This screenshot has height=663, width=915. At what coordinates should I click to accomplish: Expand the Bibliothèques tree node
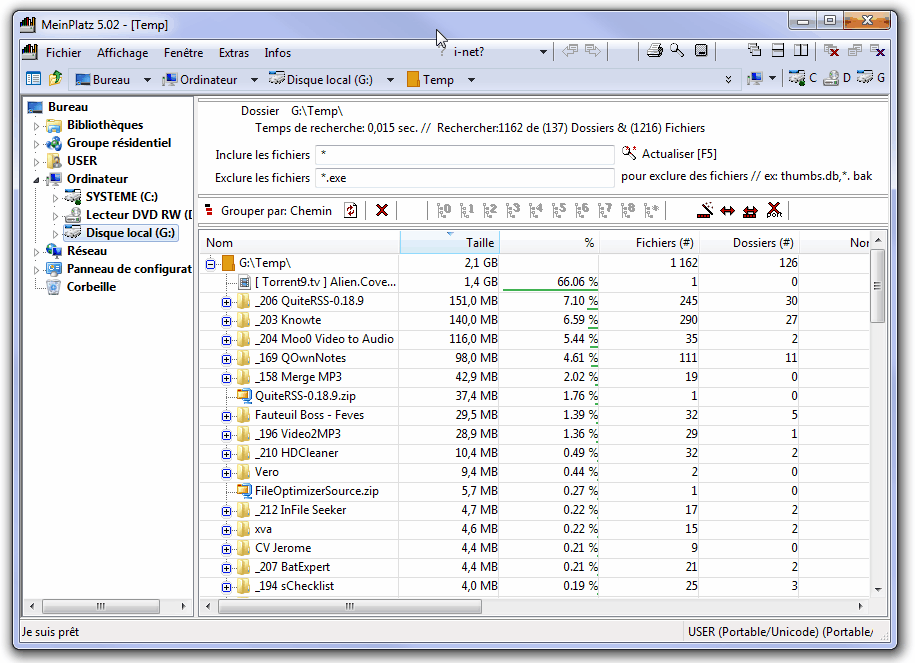click(x=36, y=125)
